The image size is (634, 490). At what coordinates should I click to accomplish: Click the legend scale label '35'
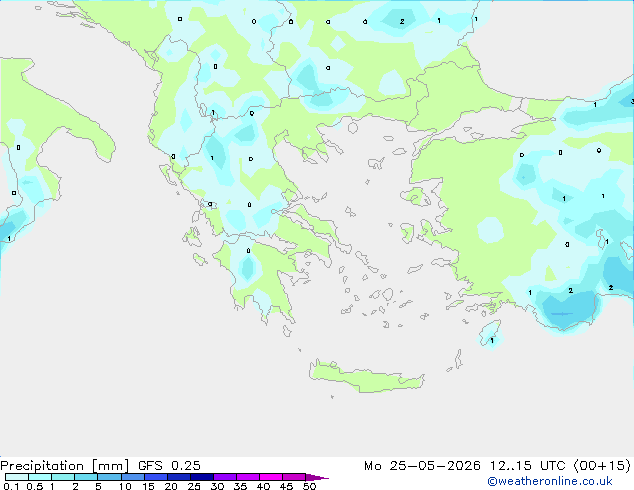240,486
